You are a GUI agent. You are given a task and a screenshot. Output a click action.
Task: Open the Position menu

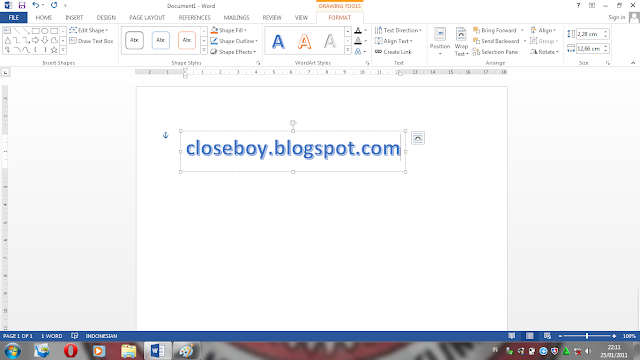point(440,41)
